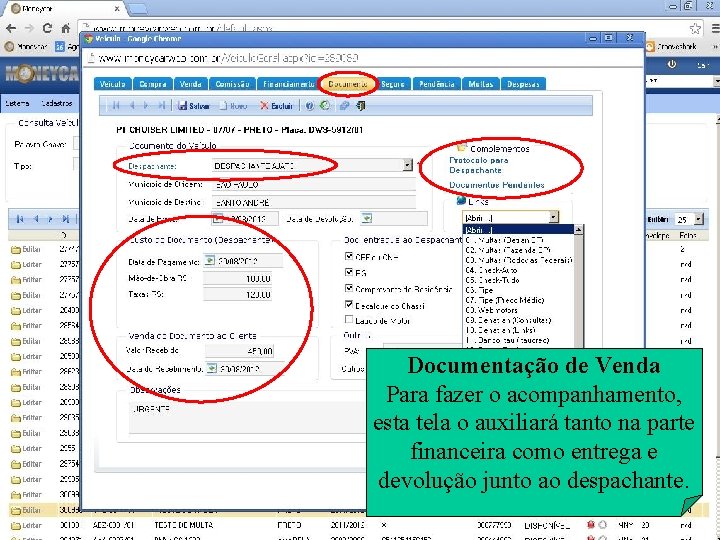This screenshot has height=540, width=720.
Task: Go to first page in background list pager
Action: pos(20,219)
